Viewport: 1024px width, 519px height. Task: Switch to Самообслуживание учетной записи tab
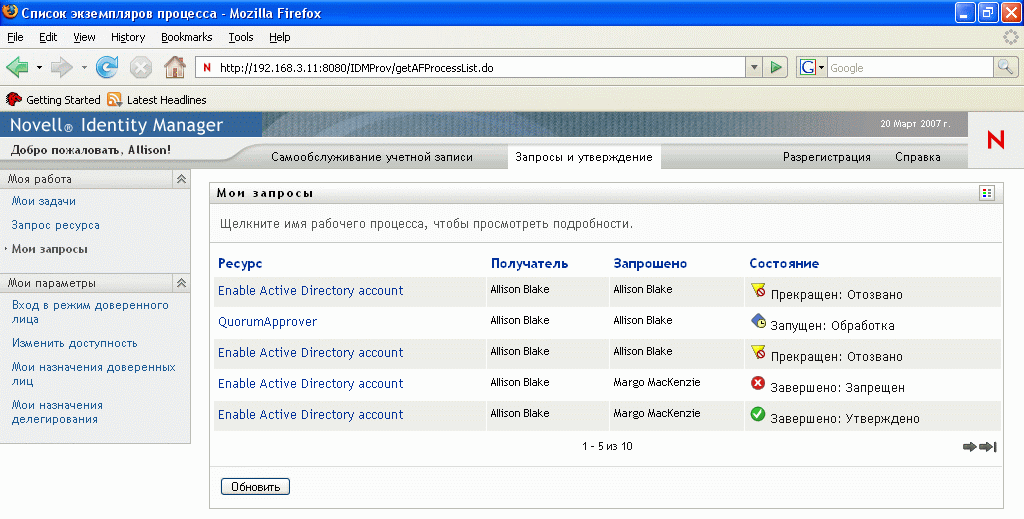click(x=372, y=157)
